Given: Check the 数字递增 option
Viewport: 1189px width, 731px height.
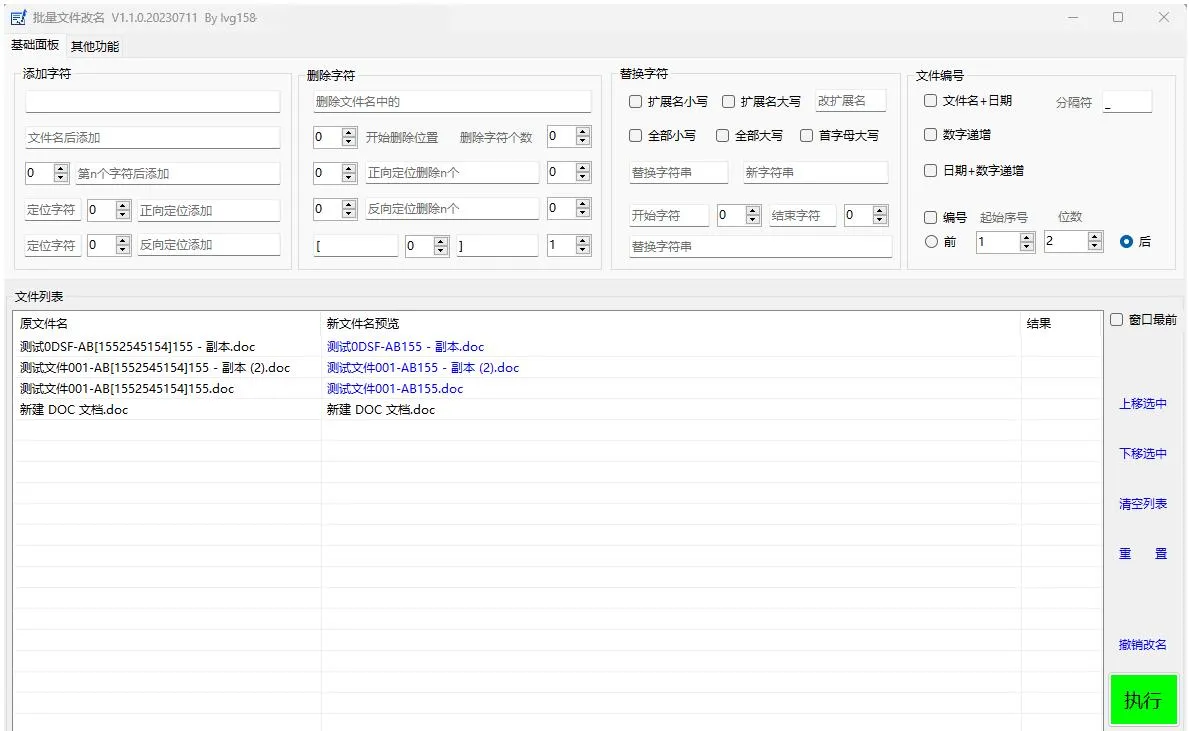Looking at the screenshot, I should click(x=931, y=134).
